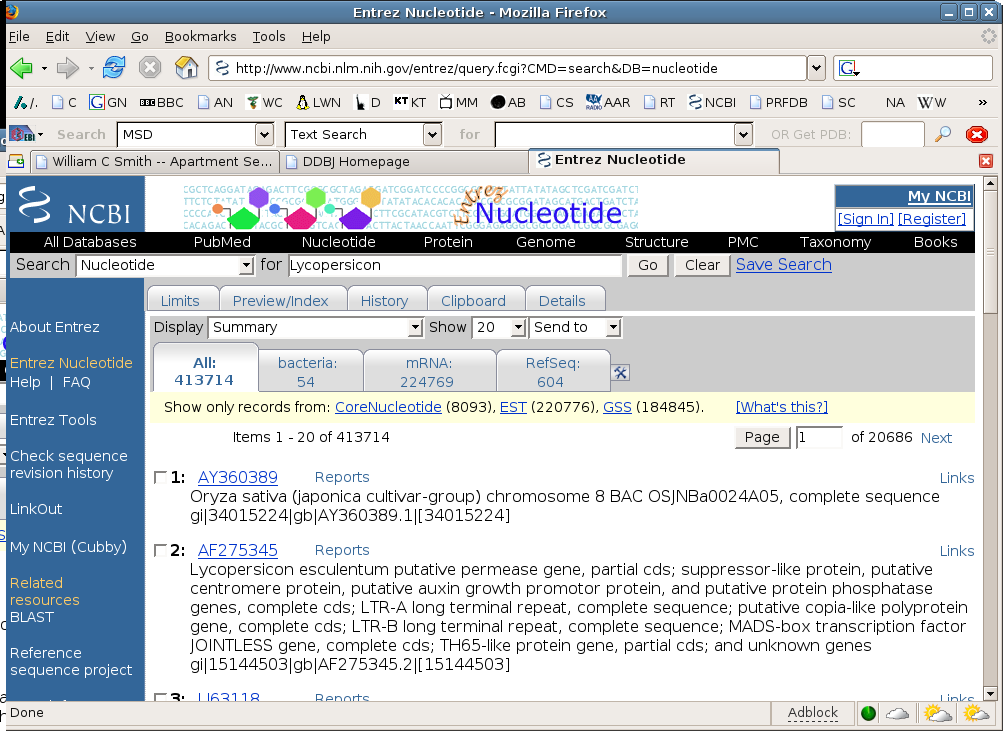This screenshot has width=1003, height=731.
Task: Click the Save Search link
Action: coord(784,265)
